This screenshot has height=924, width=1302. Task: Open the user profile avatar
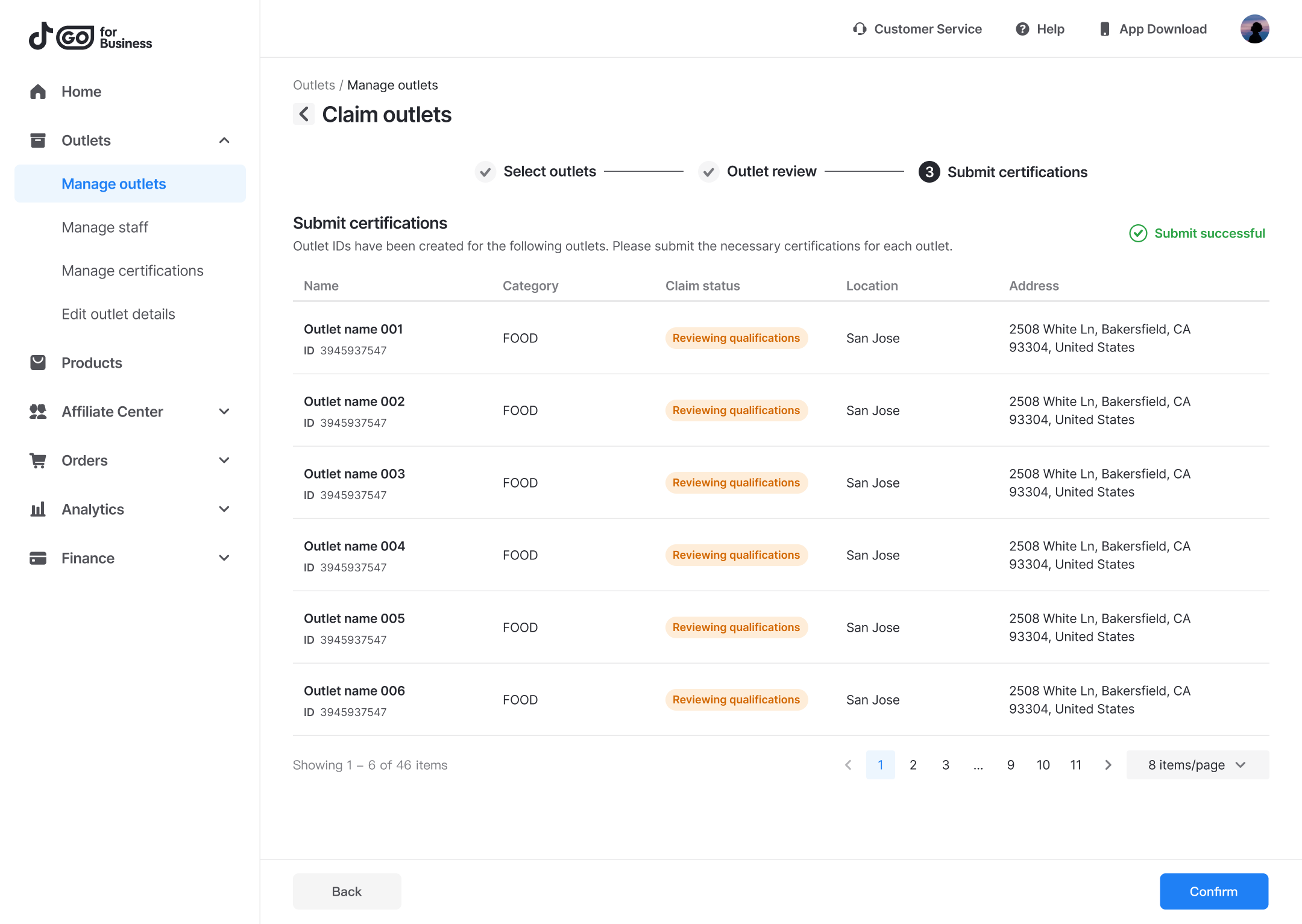coord(1254,29)
